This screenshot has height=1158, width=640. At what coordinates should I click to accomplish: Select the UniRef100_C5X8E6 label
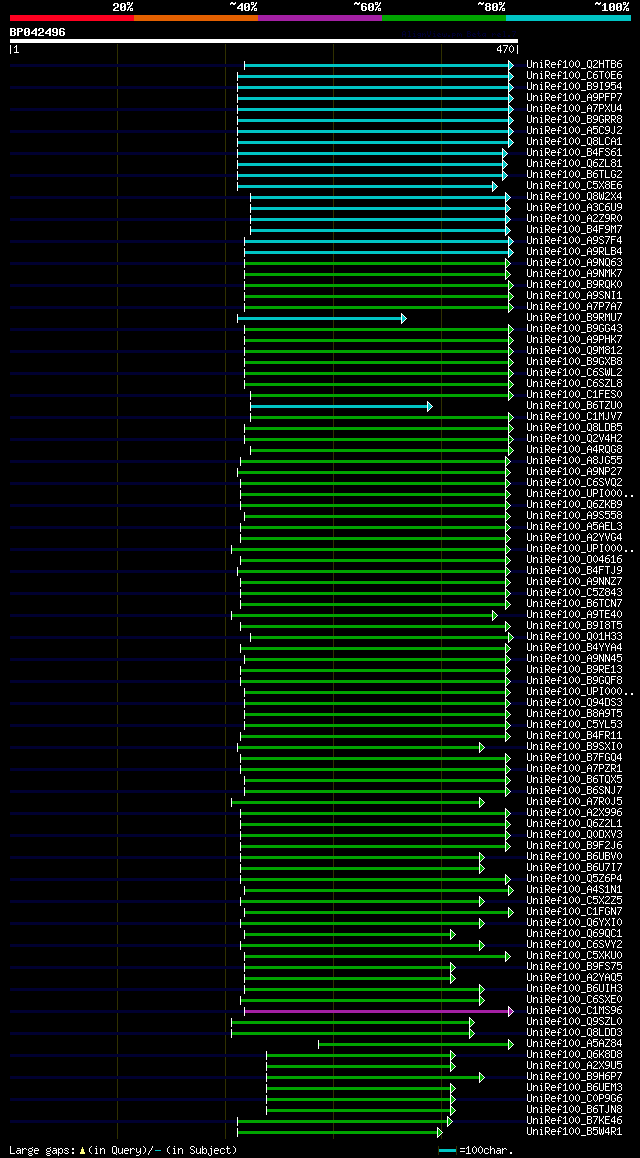(x=574, y=186)
